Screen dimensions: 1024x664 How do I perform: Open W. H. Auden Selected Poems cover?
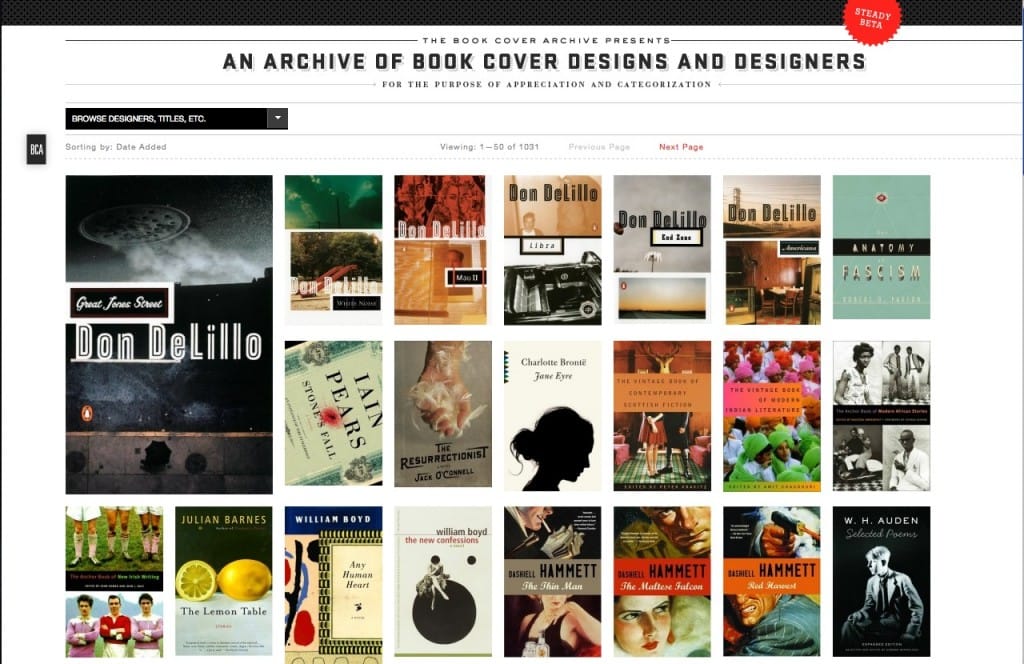click(x=882, y=582)
